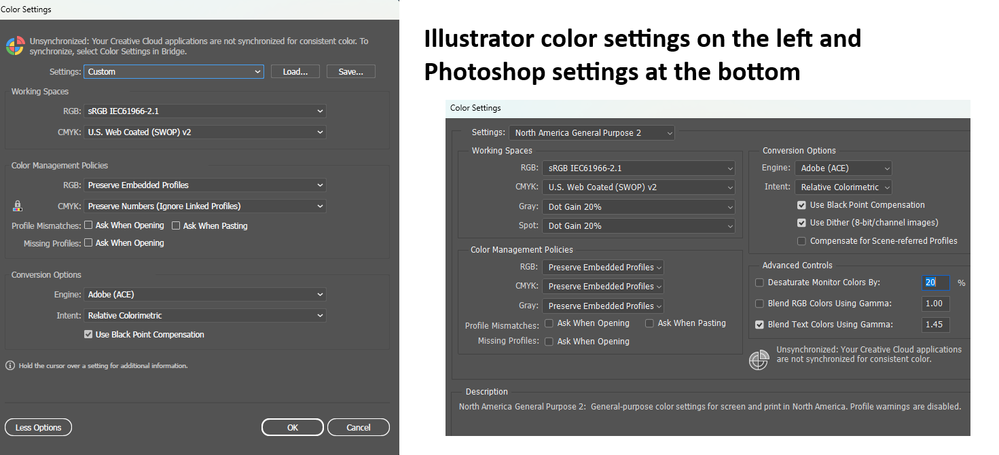Image resolution: width=999 pixels, height=455 pixels.
Task: Click the Photoshop Description heading
Action: (x=487, y=391)
